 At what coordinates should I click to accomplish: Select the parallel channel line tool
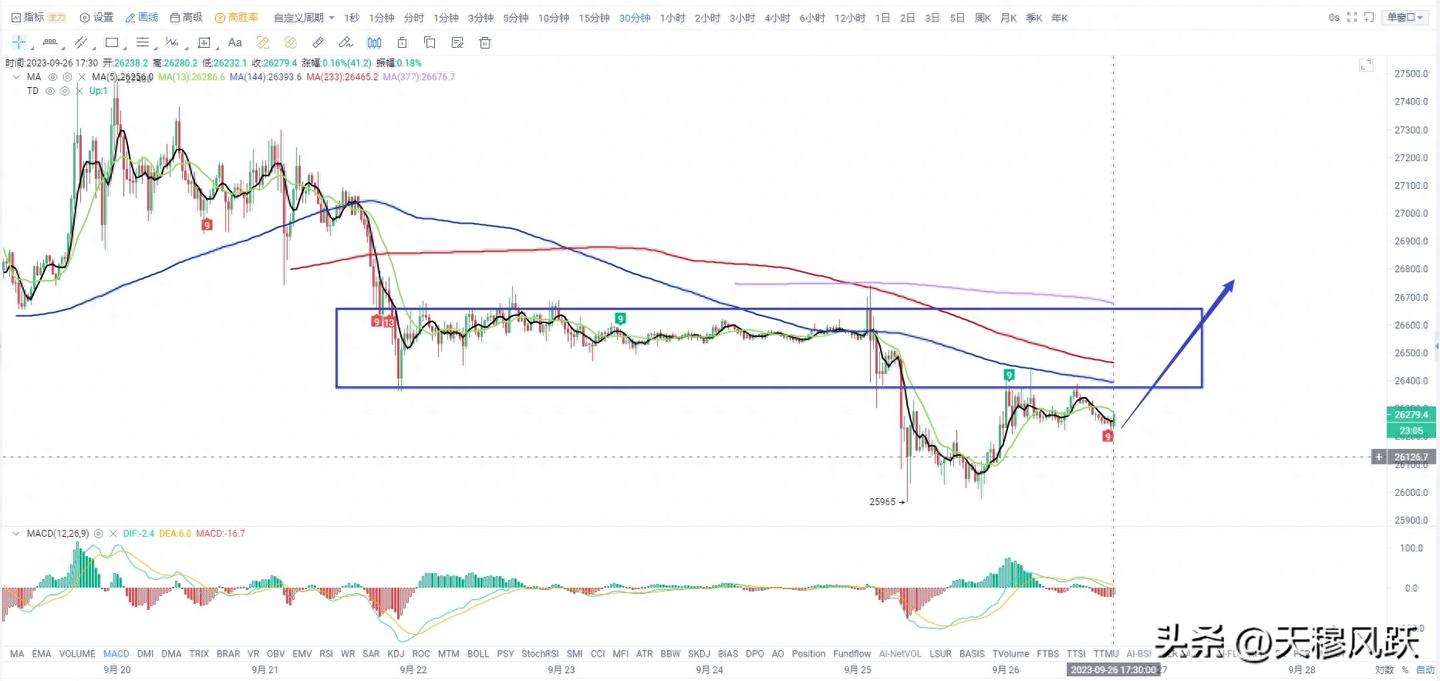tap(82, 43)
